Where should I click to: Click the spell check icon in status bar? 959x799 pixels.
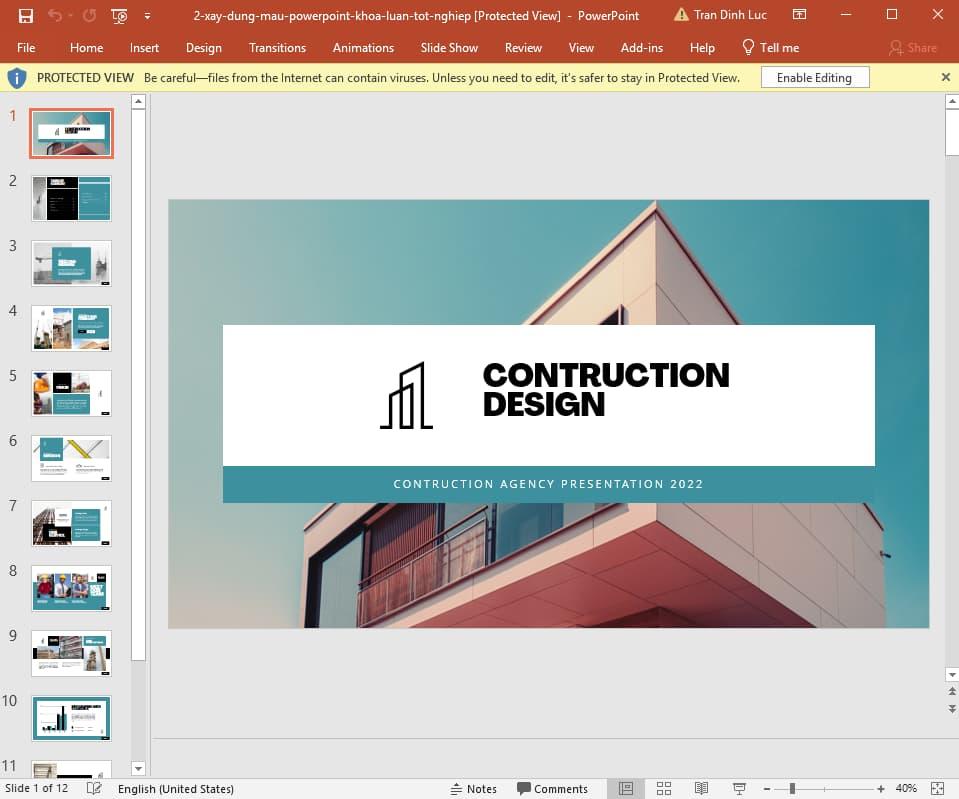click(93, 788)
